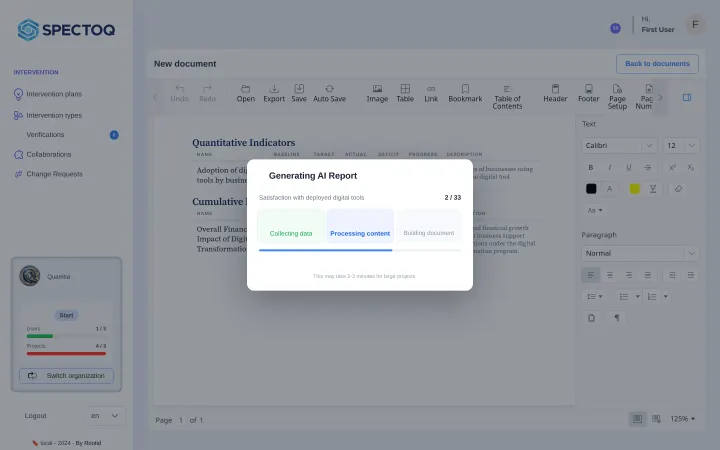This screenshot has height=450, width=720.
Task: Click the page break document icon
Action: click(x=591, y=318)
